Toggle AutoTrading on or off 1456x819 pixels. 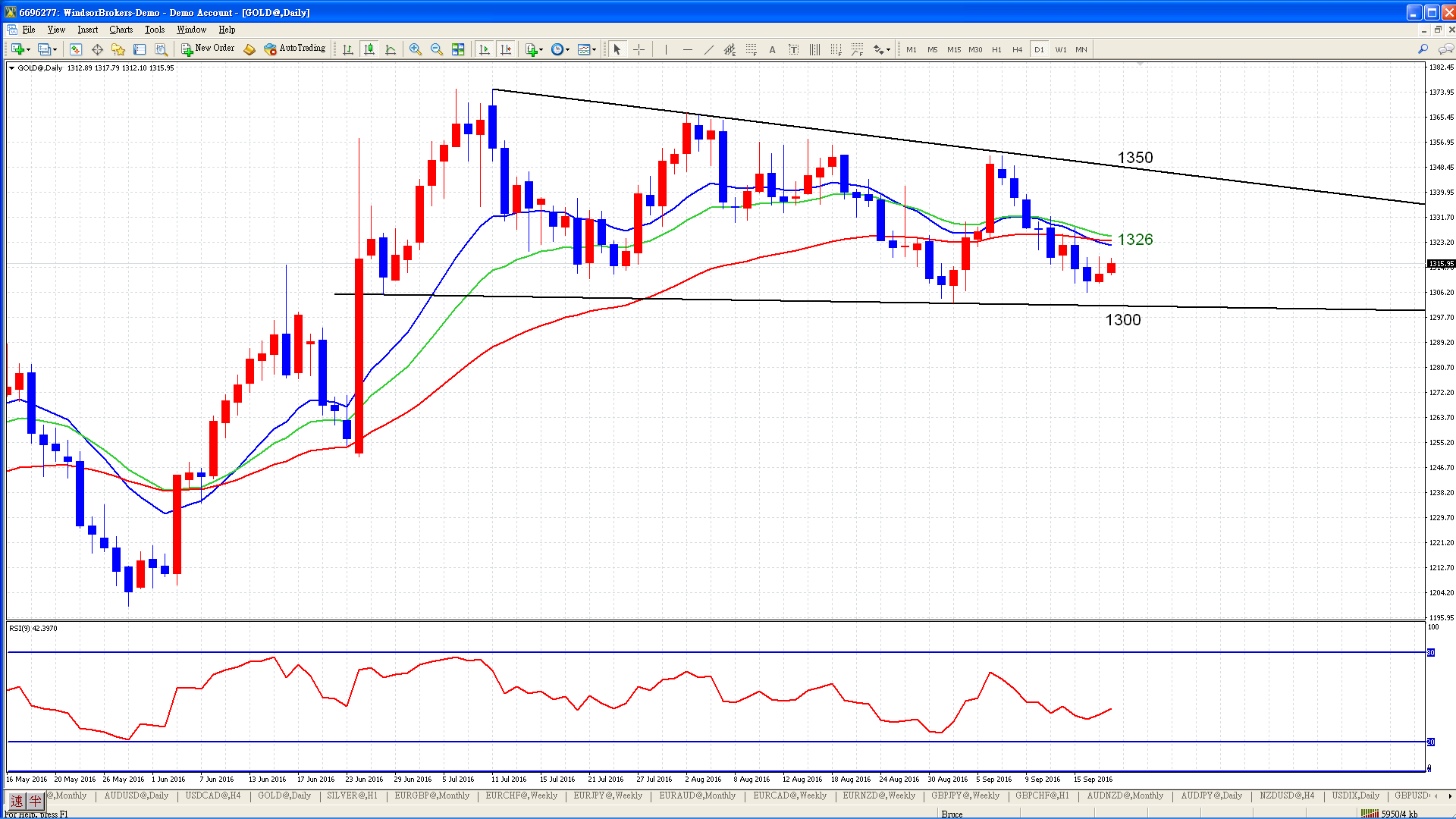coord(295,49)
